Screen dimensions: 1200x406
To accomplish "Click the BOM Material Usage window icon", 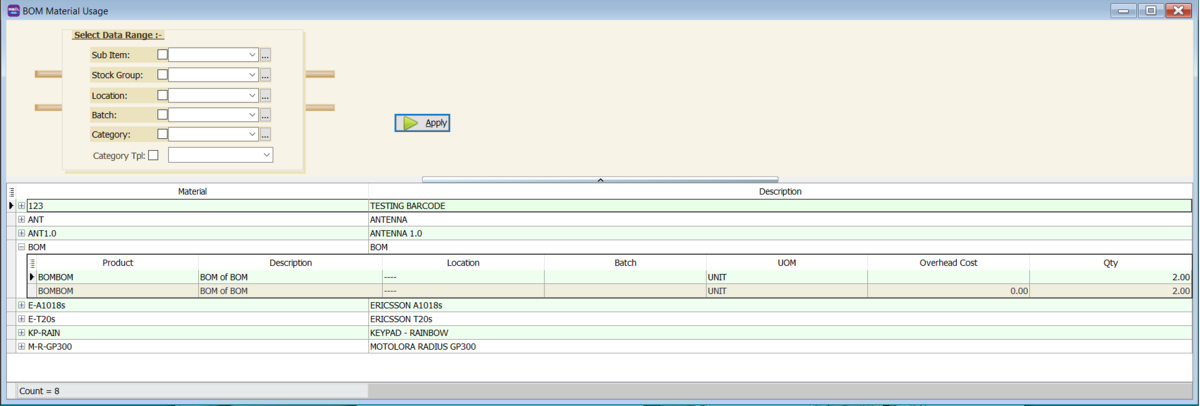I will pos(12,10).
